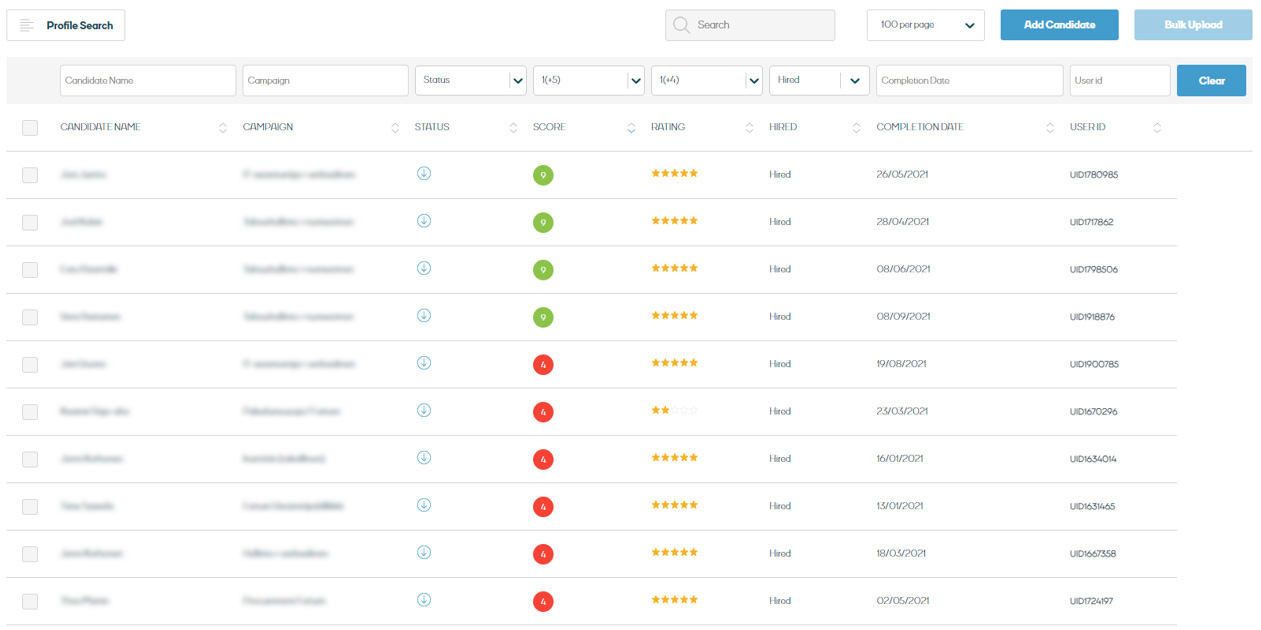Click completion date 02/05/2021
The width and height of the screenshot is (1261, 630).
pos(903,601)
